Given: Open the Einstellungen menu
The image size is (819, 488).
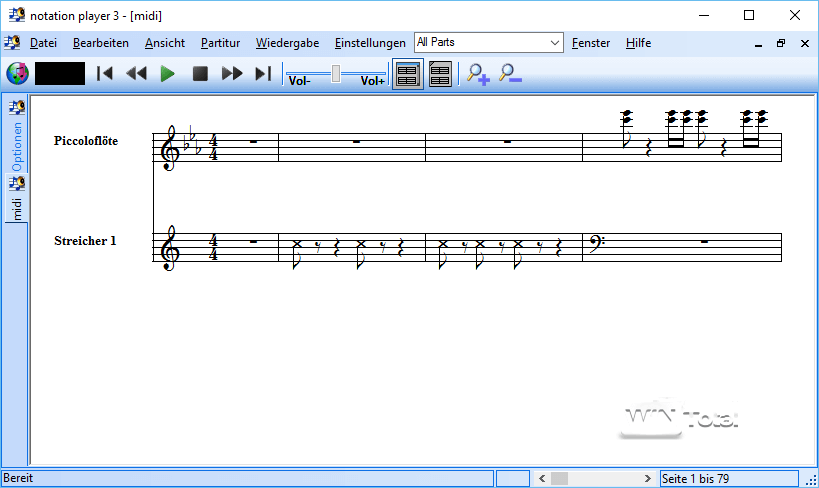Looking at the screenshot, I should click(370, 43).
